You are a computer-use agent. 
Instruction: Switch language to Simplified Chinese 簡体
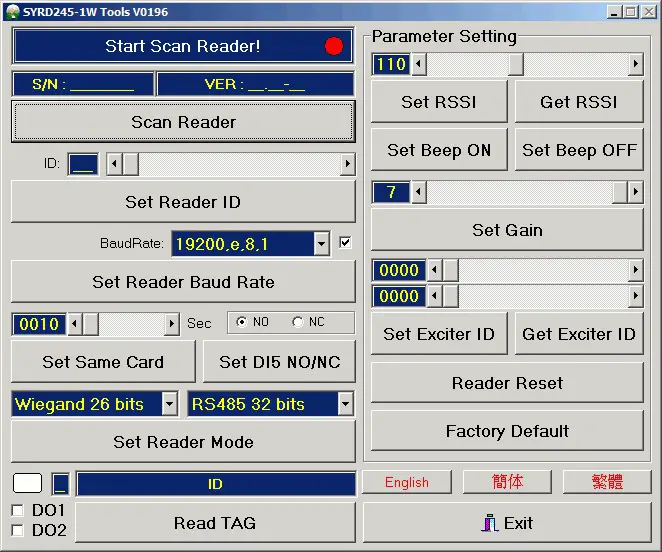pyautogui.click(x=507, y=482)
